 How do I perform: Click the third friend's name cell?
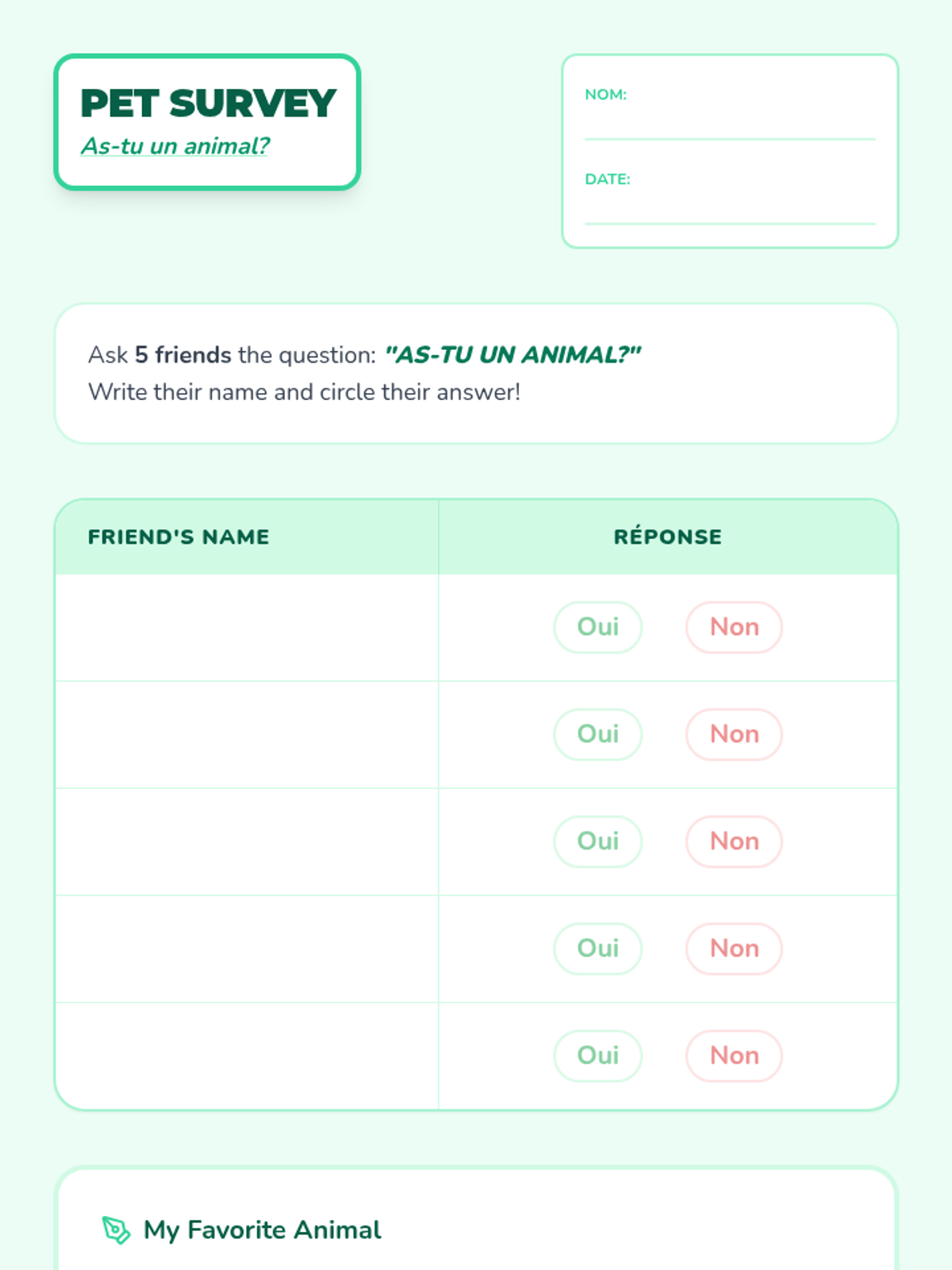coord(247,841)
